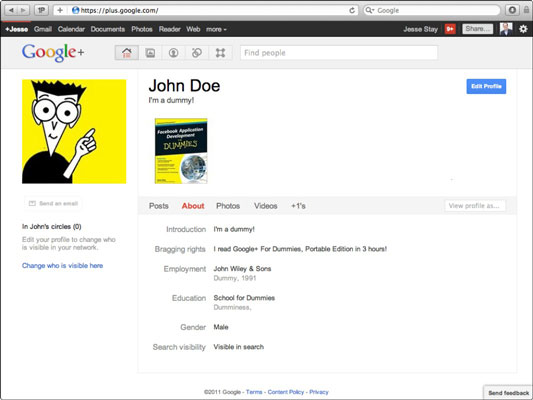The height and width of the screenshot is (400, 533).
Task: Click the John Doe name heading
Action: 184,86
